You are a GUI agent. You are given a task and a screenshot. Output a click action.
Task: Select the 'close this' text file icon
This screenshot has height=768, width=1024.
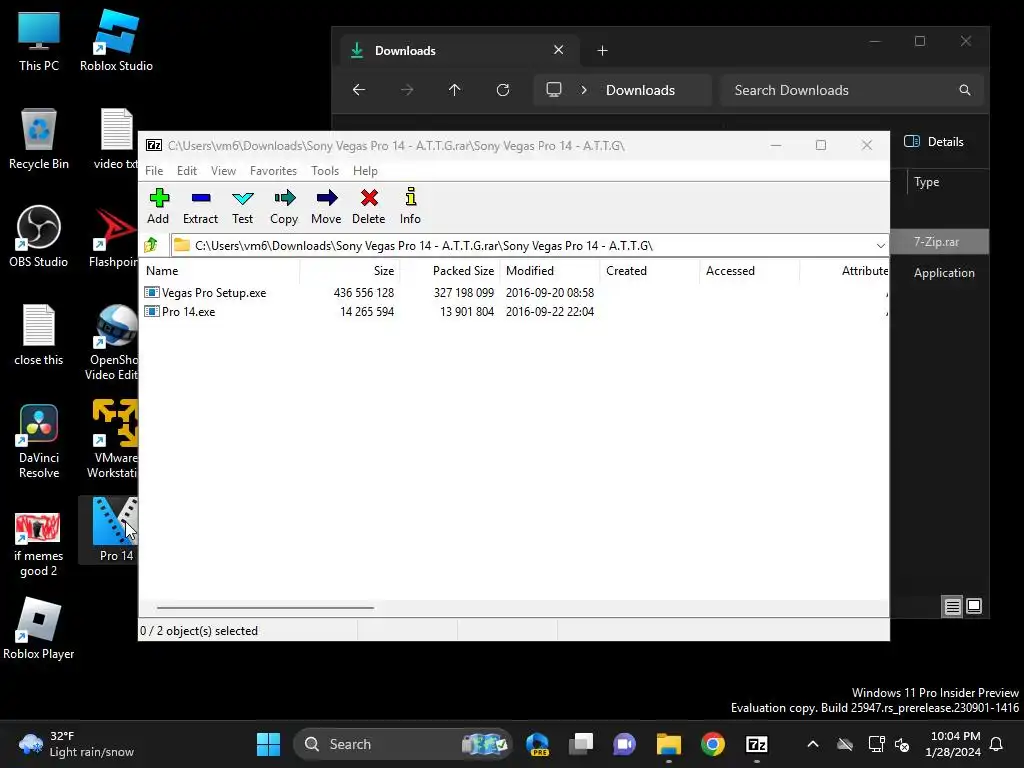[x=39, y=334]
